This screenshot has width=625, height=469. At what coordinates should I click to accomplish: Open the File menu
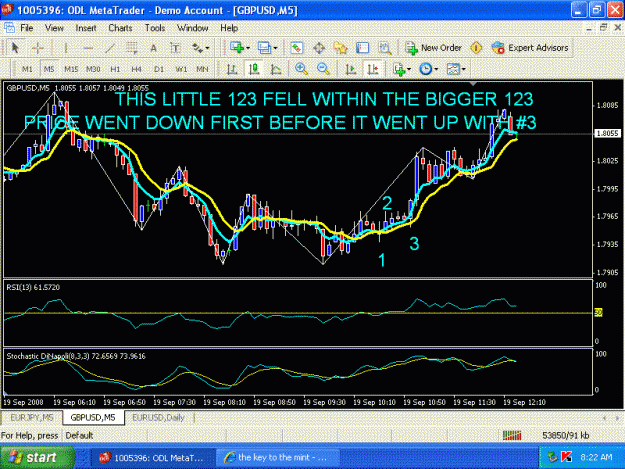27,28
